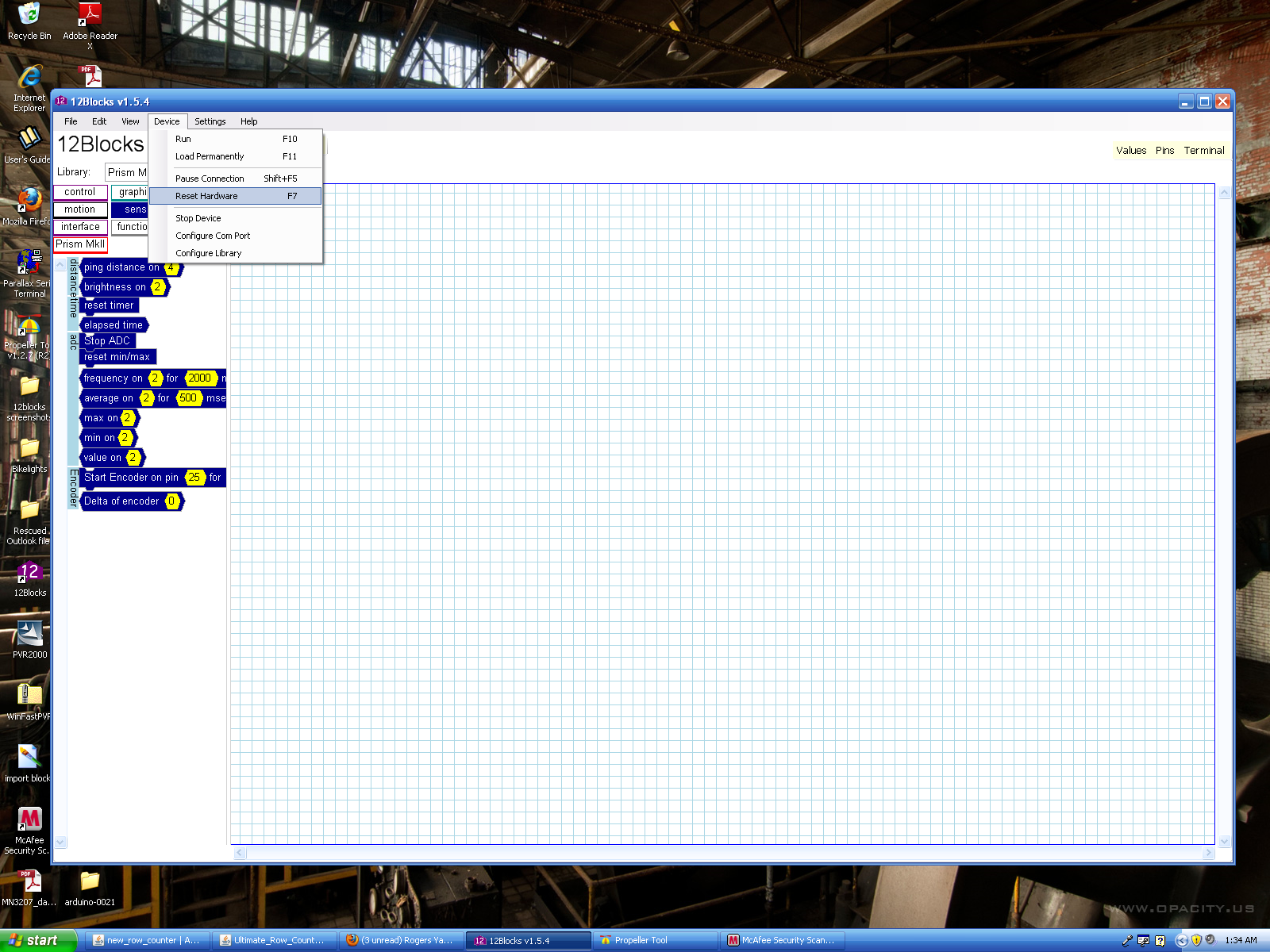Viewport: 1270px width, 952px height.
Task: Launch 12Blocks desktop shortcut icon
Action: 29,578
